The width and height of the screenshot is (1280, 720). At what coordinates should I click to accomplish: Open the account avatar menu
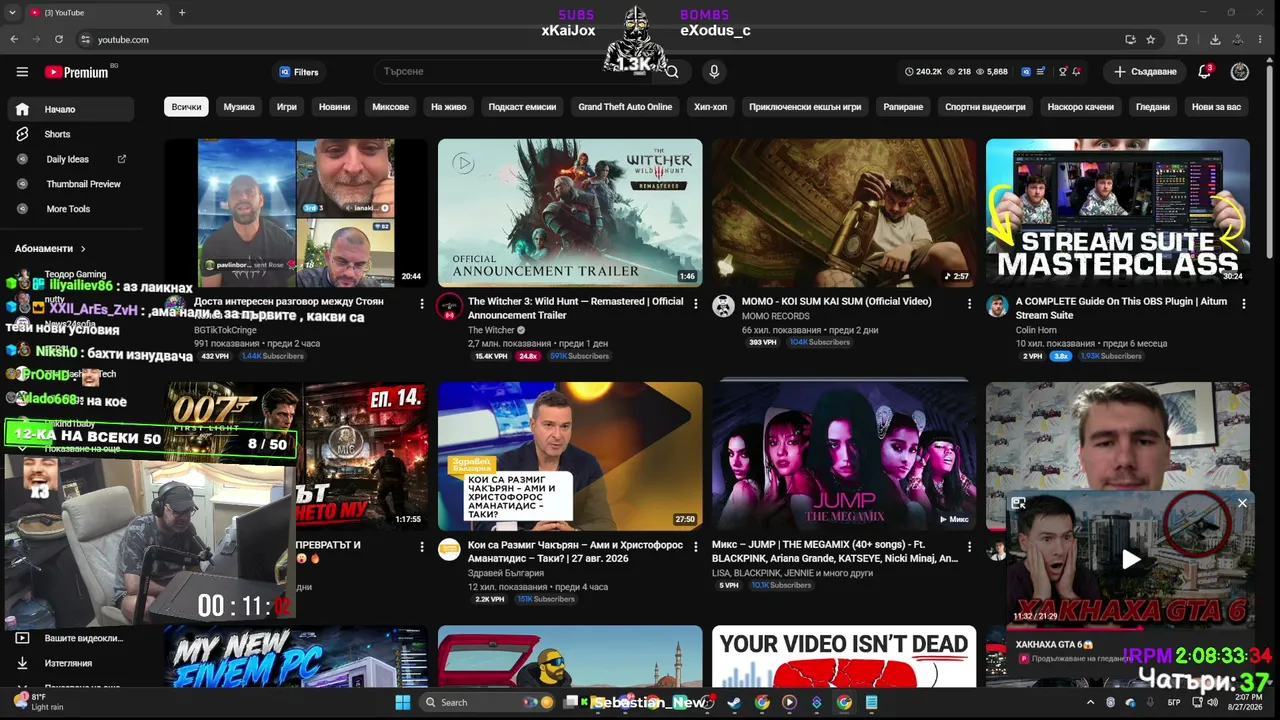(1240, 72)
